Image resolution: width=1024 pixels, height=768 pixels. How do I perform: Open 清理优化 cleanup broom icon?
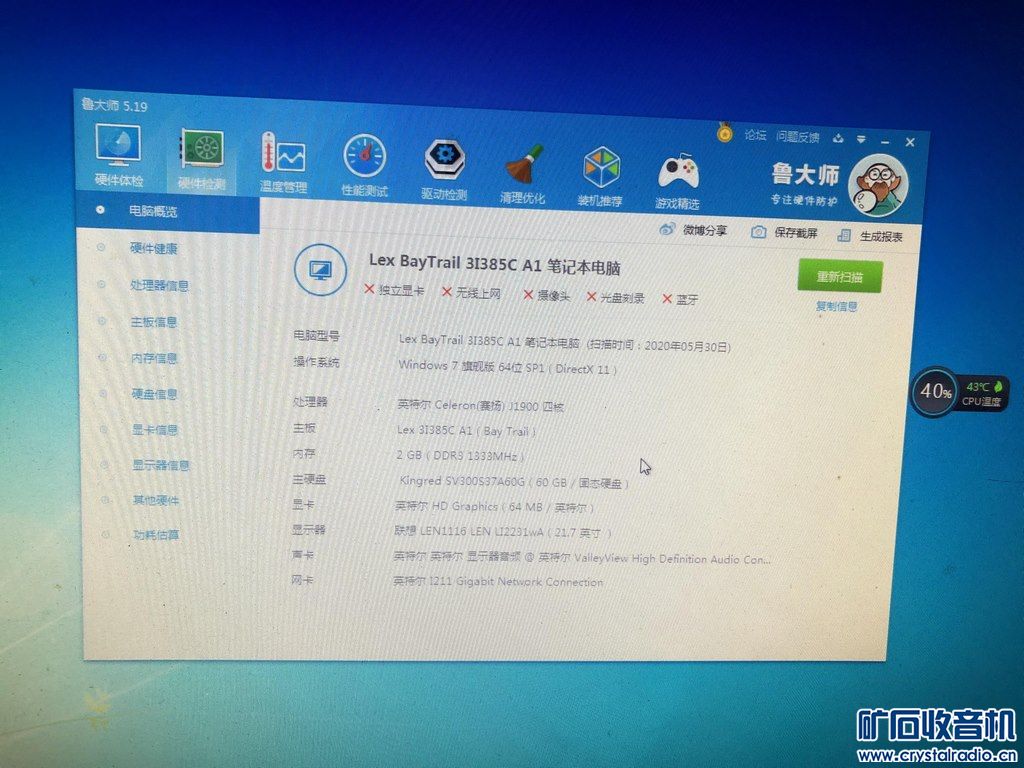(x=522, y=174)
